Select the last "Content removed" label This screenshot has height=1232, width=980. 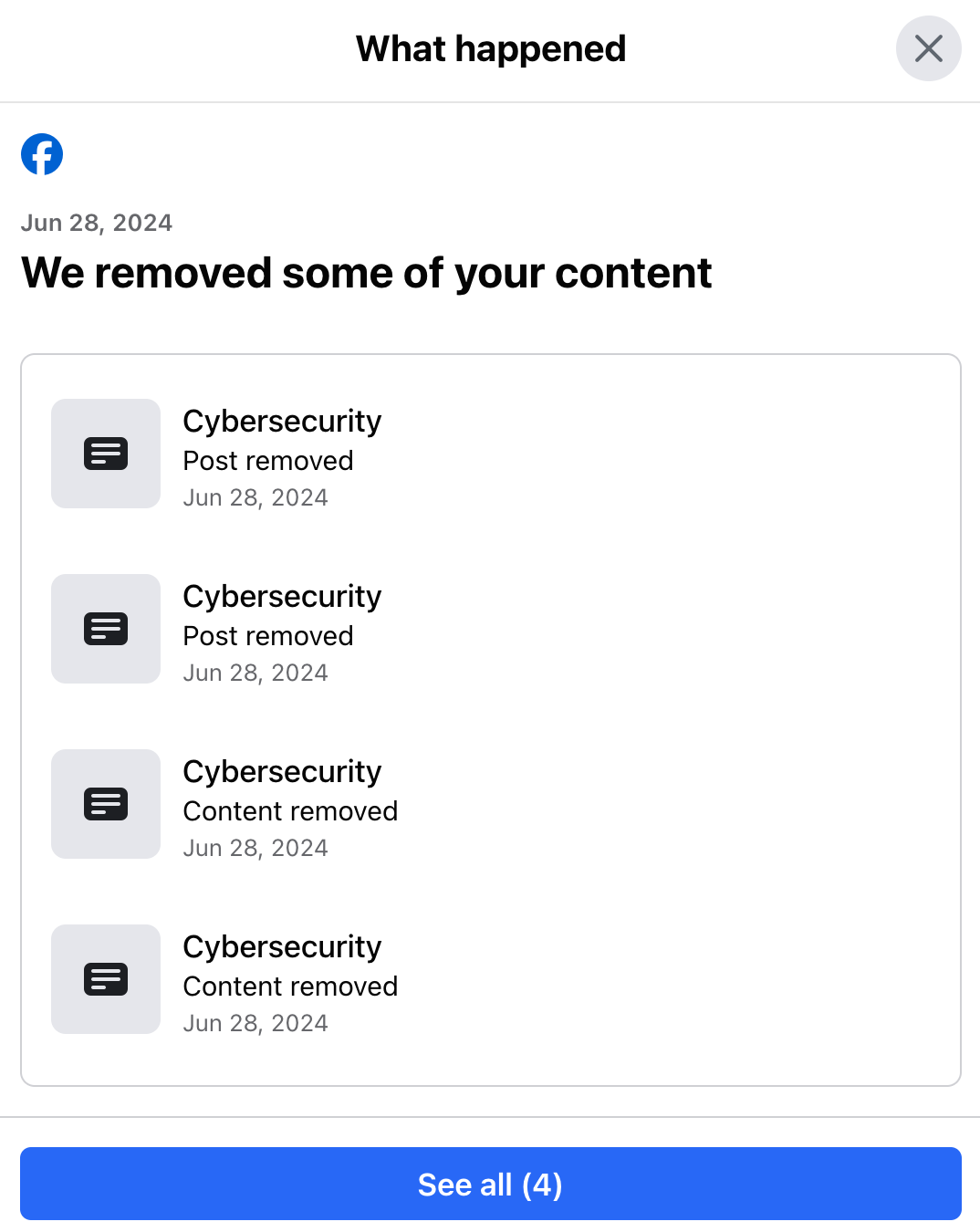[290, 987]
